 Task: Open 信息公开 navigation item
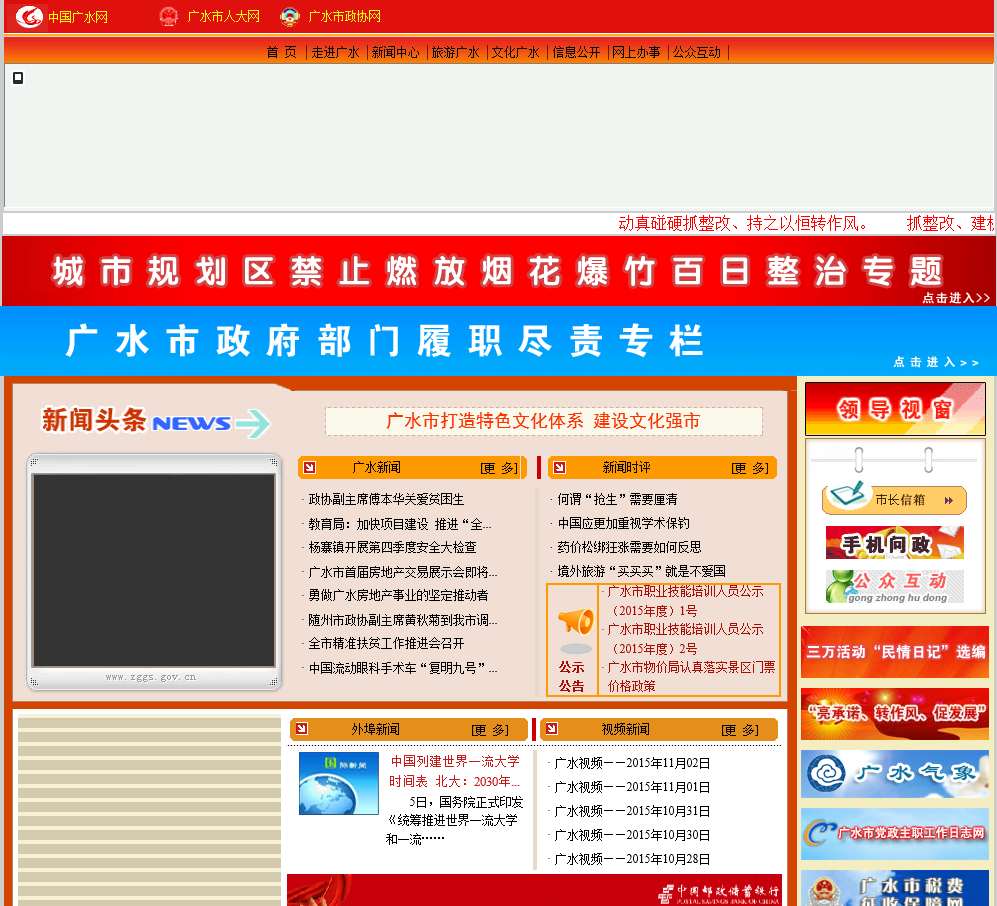tap(576, 52)
